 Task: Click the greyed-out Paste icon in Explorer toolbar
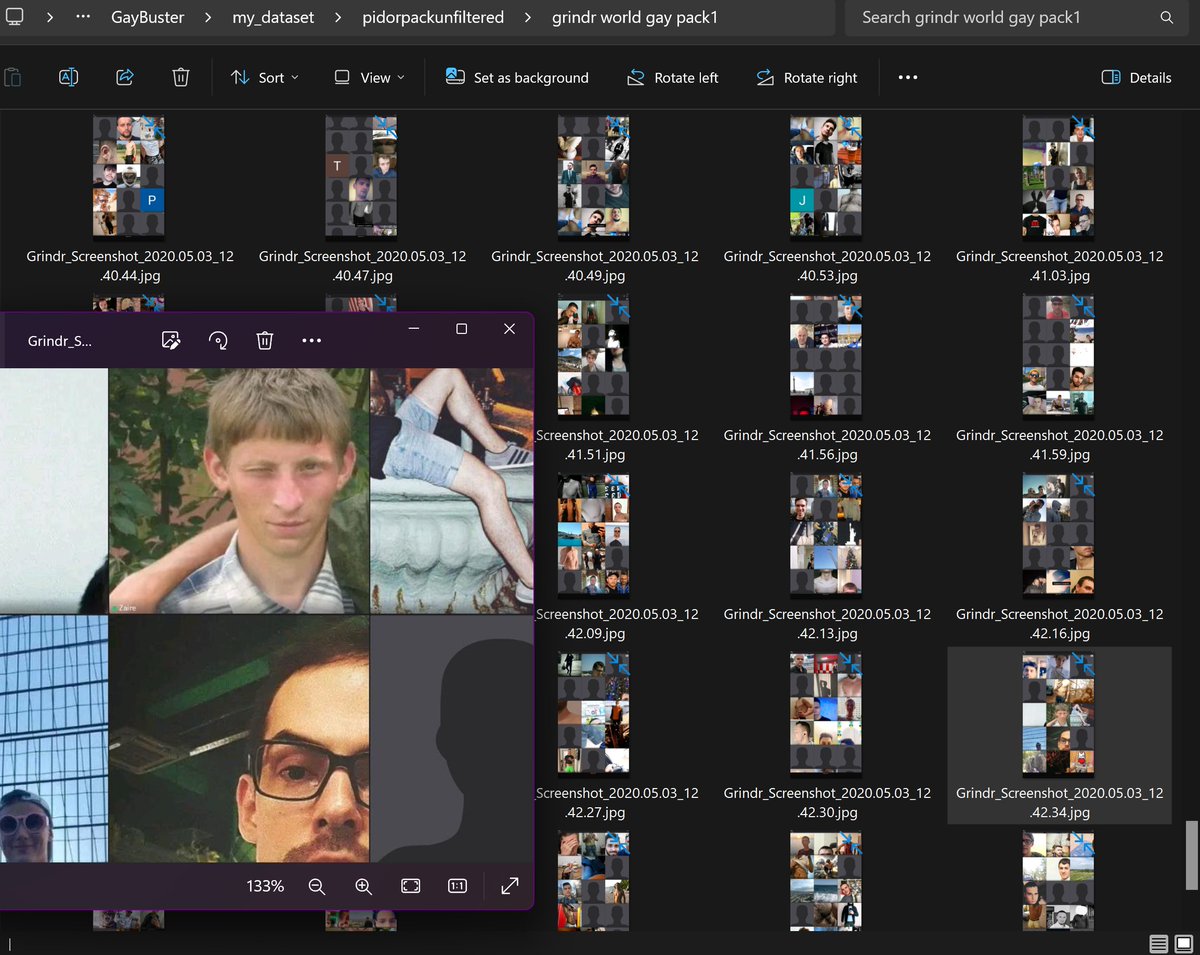(x=13, y=77)
